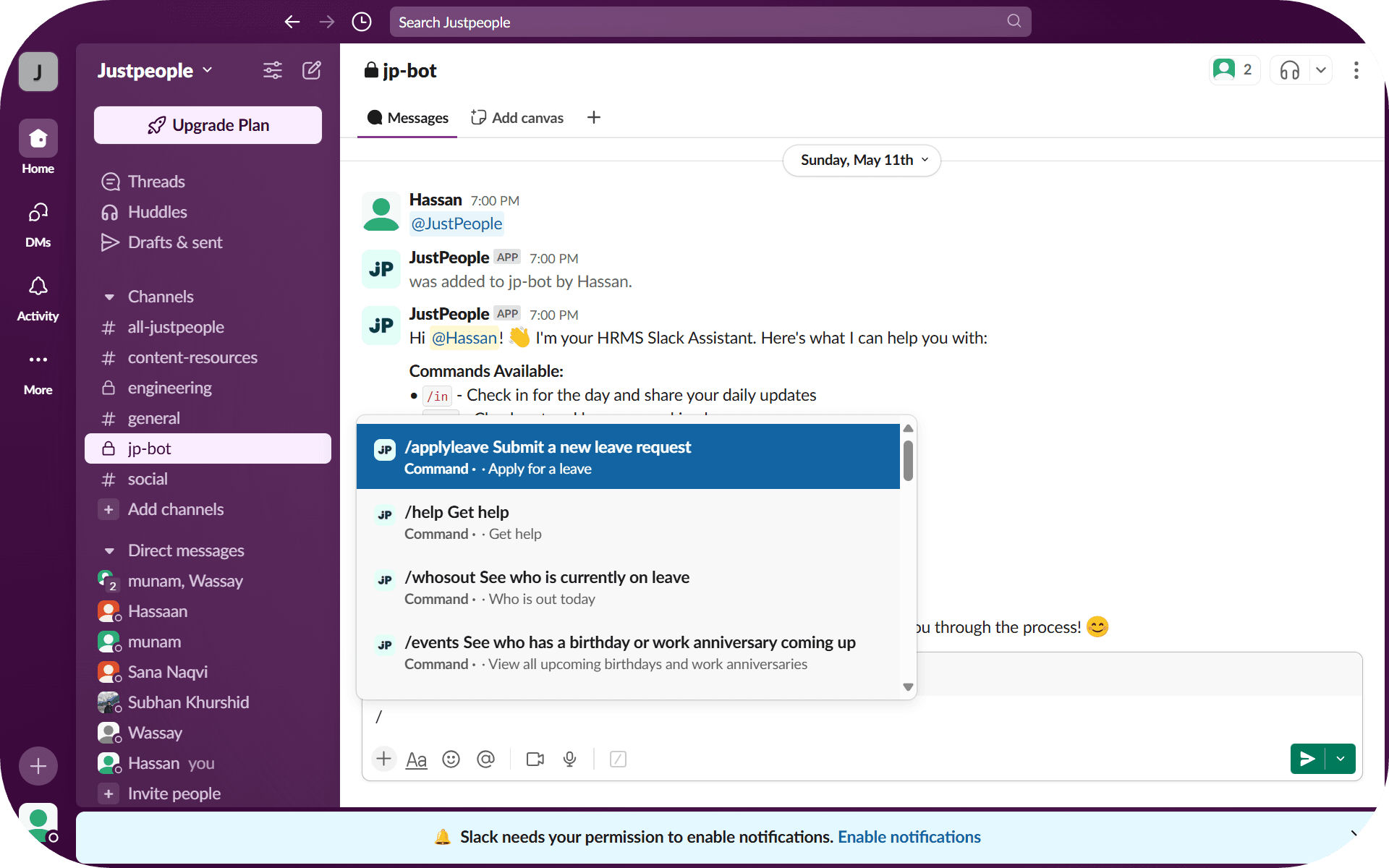The height and width of the screenshot is (868, 1389).
Task: Open the emoji picker smiley icon
Action: tap(451, 759)
